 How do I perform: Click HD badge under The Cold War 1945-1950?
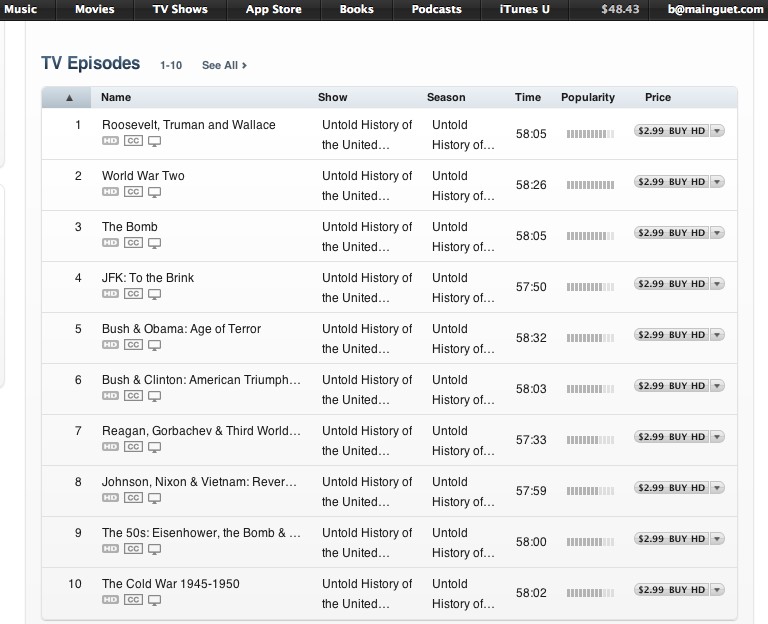[x=110, y=601]
